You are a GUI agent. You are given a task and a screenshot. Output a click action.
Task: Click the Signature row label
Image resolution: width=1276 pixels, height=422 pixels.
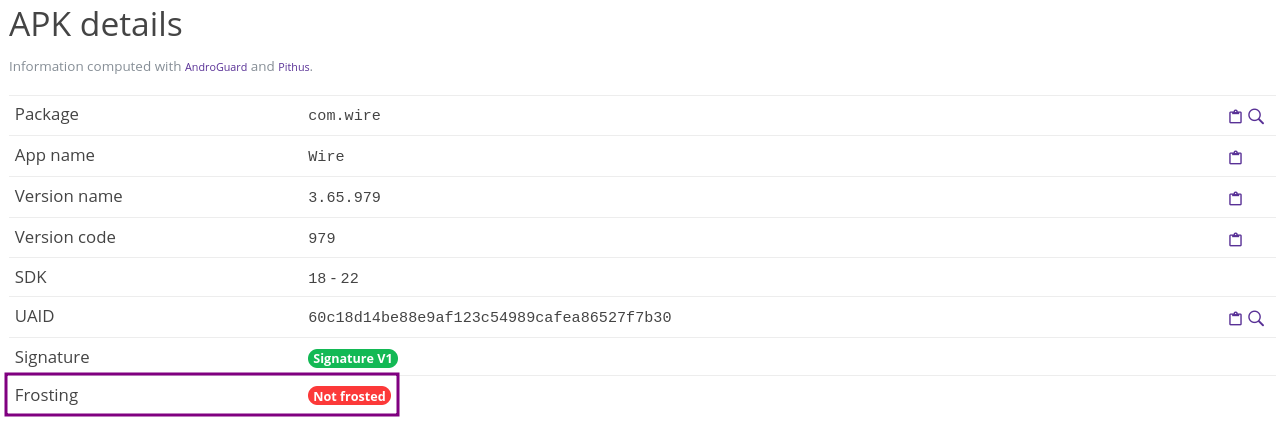coord(52,357)
